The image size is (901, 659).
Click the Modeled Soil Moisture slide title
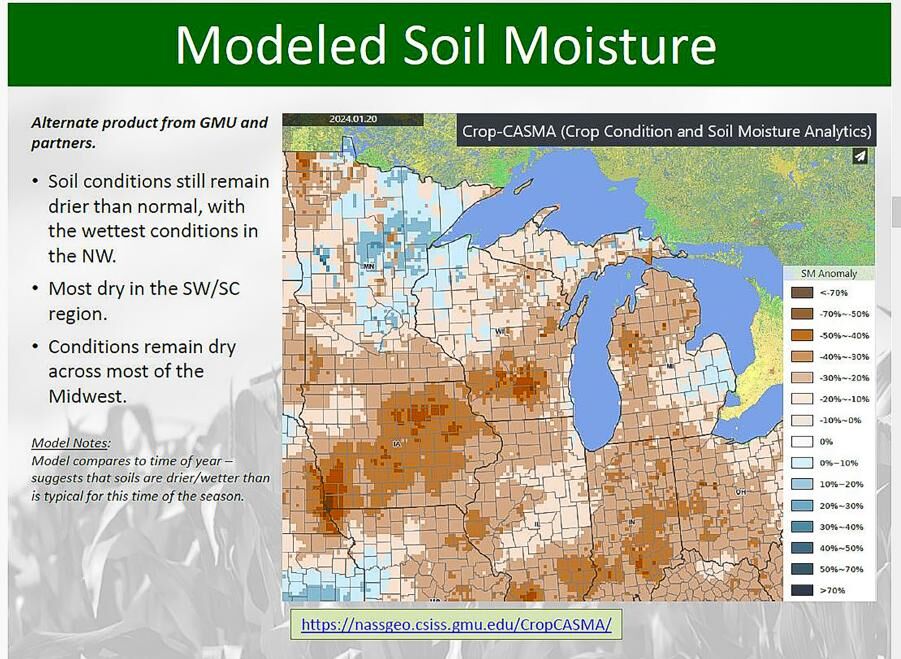tap(445, 44)
